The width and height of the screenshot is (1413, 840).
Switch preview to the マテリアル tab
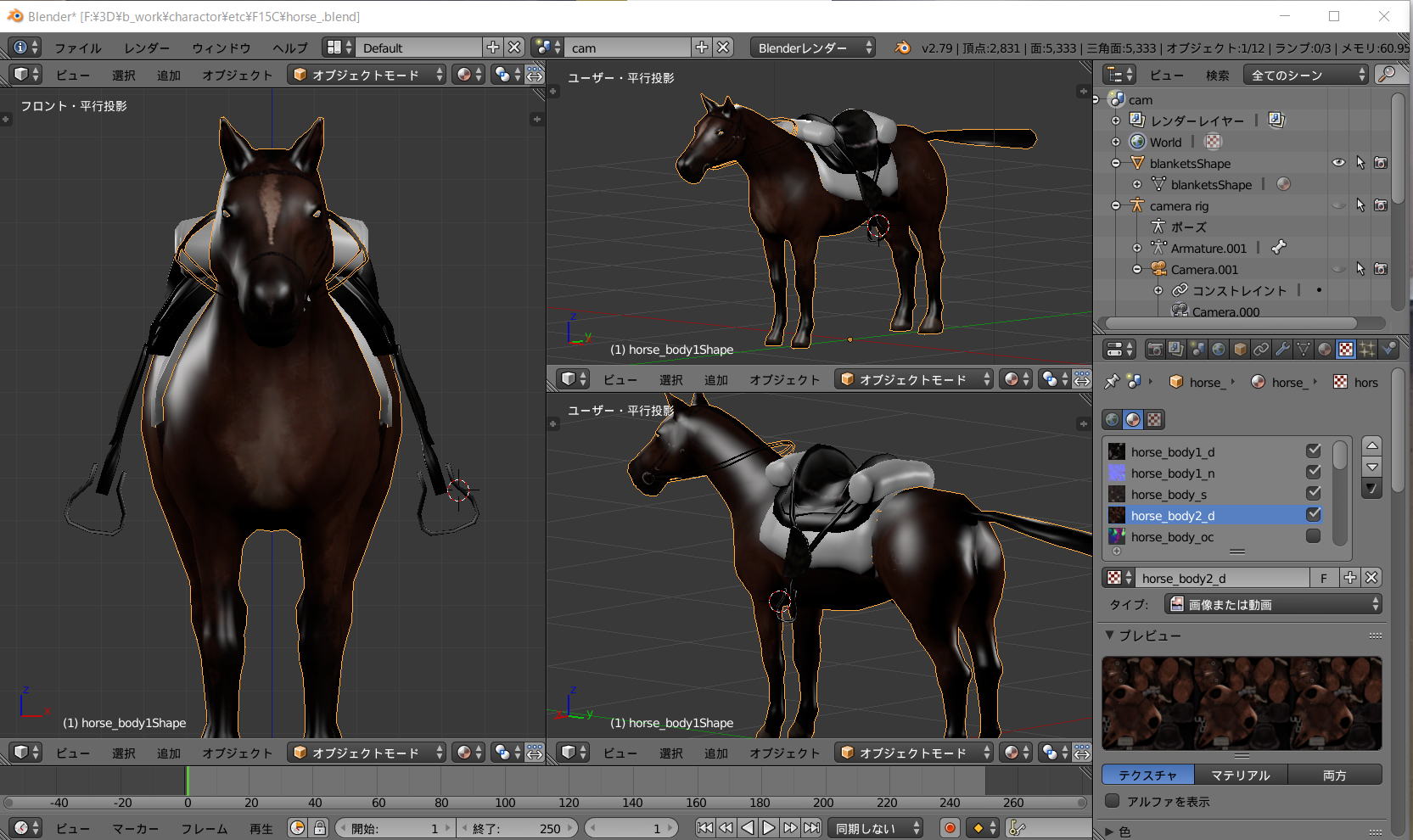click(x=1240, y=775)
